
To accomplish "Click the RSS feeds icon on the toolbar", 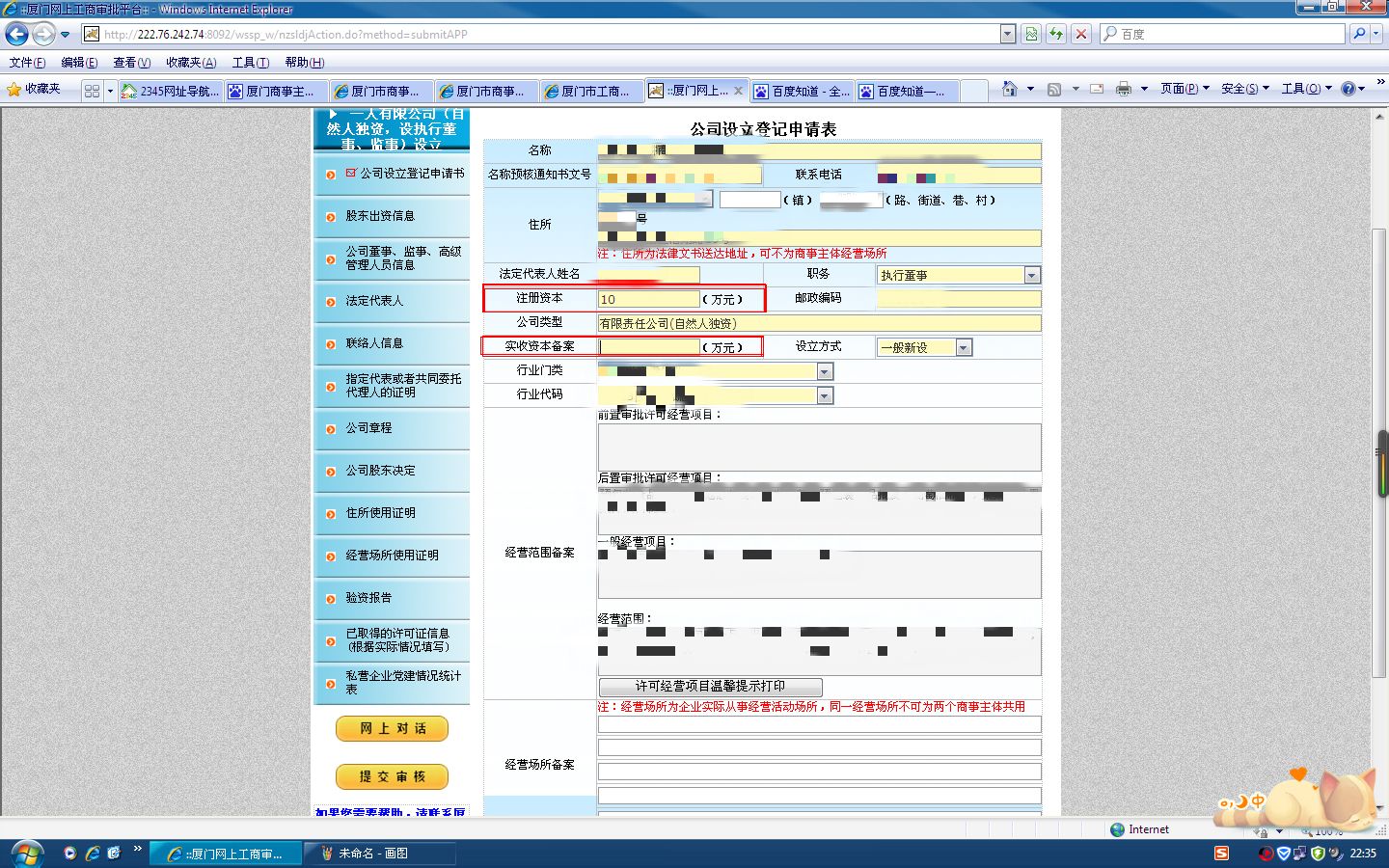I will 1054,89.
